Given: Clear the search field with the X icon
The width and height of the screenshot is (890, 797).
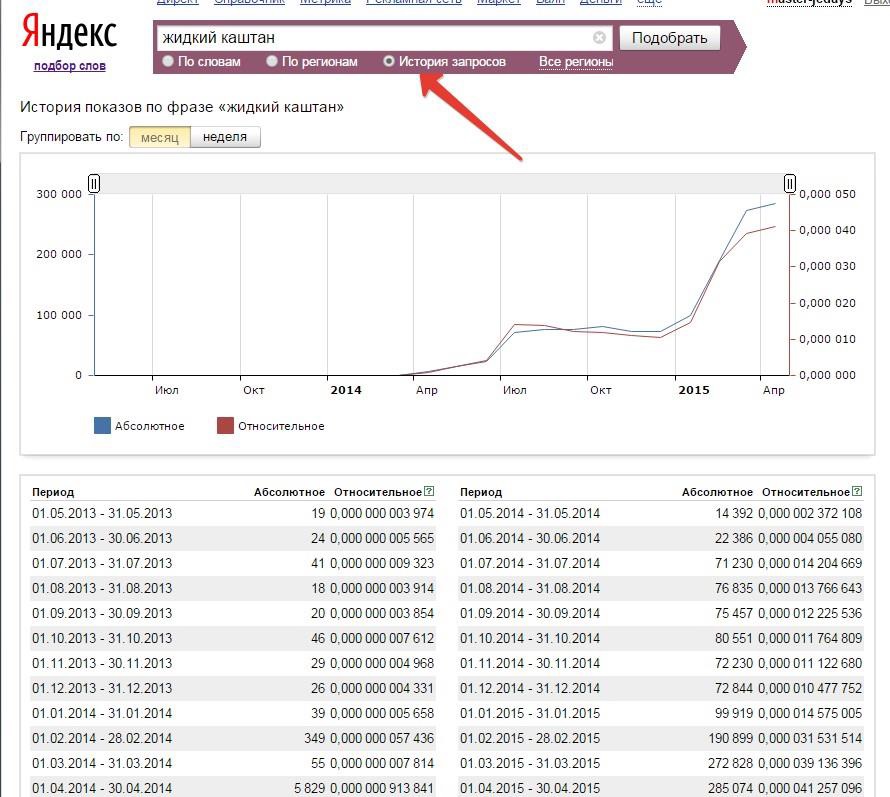Looking at the screenshot, I should pos(599,37).
